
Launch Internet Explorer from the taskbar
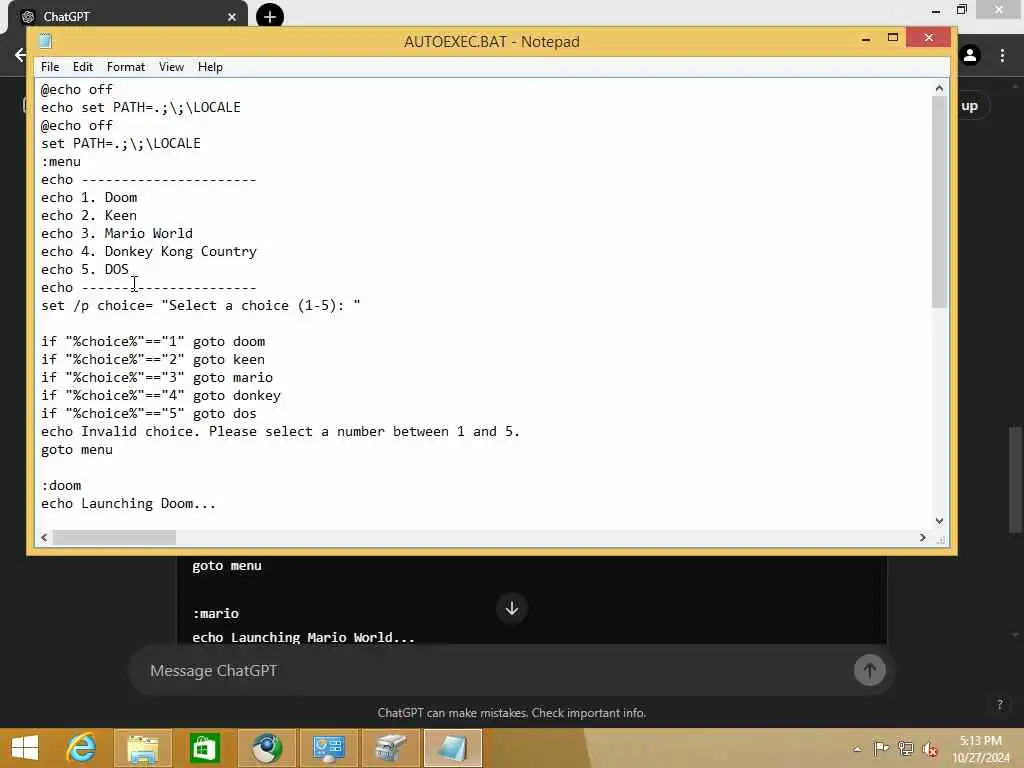pyautogui.click(x=81, y=748)
